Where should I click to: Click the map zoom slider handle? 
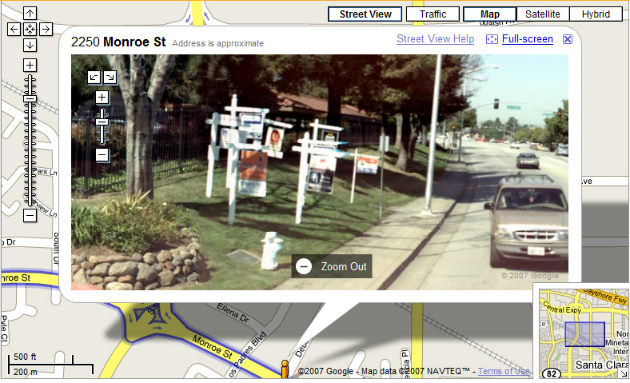30,99
